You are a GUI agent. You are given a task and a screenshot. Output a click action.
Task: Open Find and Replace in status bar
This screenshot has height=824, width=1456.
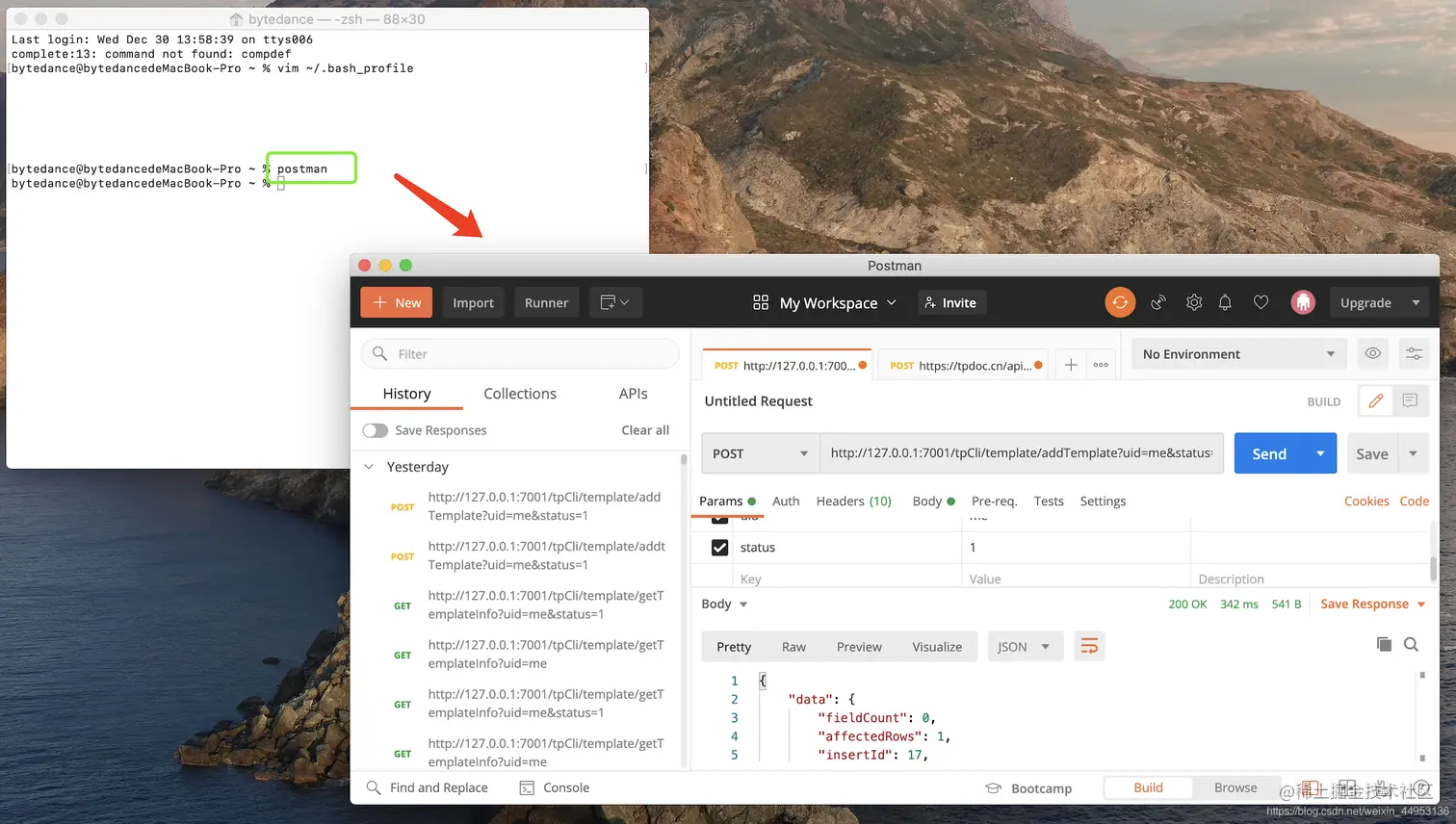pos(428,787)
